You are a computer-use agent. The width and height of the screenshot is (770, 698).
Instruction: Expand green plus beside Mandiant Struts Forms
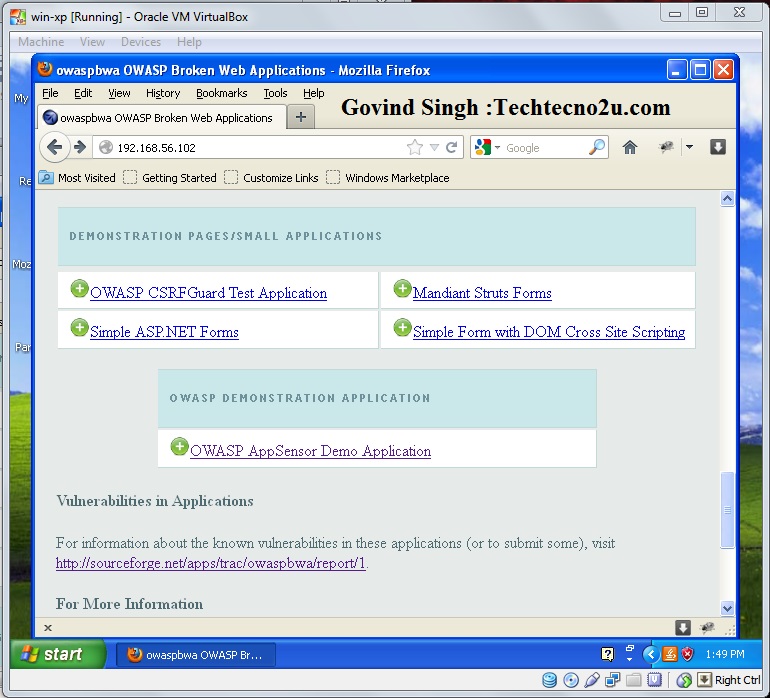click(402, 289)
